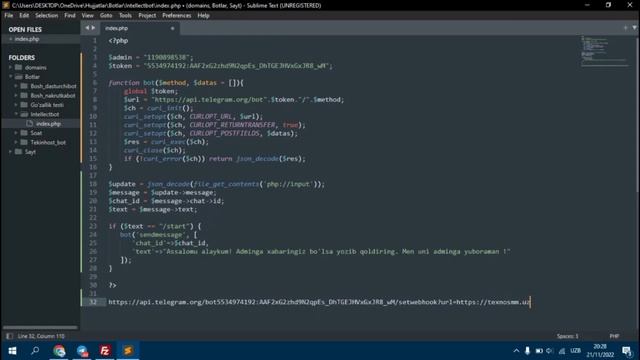Expand the Bosh_nakrutkabot folder
640x360 pixels.
(16, 96)
